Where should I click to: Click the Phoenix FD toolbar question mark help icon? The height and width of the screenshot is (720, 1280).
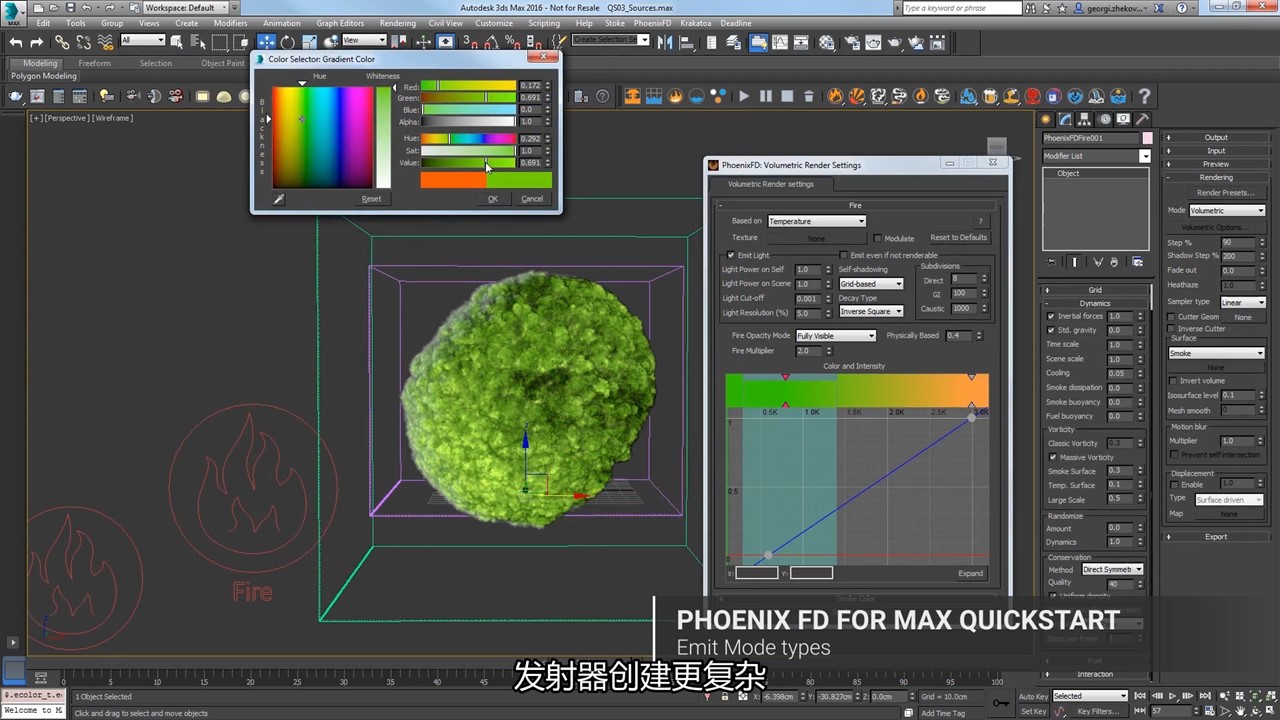[1144, 97]
